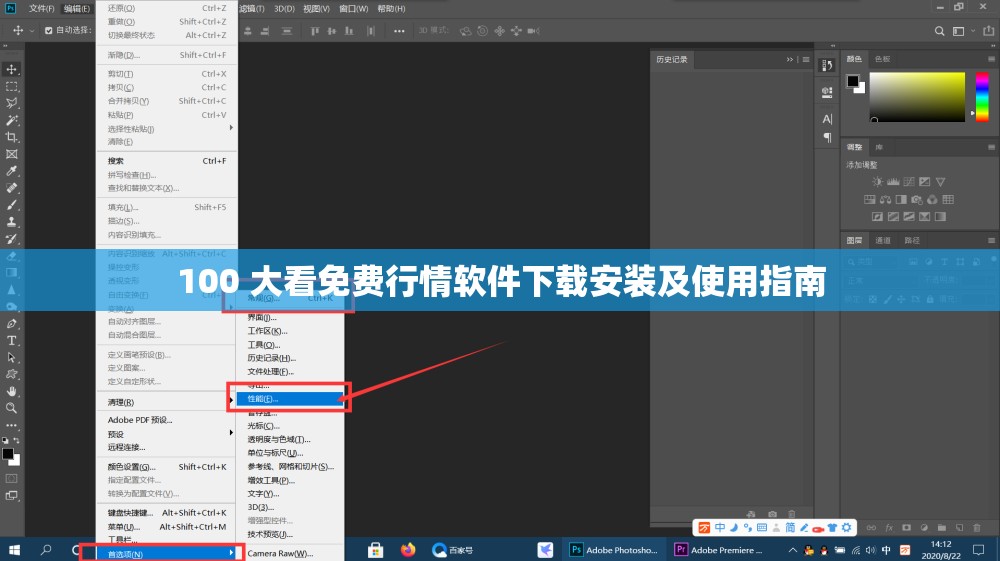
Task: Select the Magic Wand tool
Action: (x=11, y=120)
